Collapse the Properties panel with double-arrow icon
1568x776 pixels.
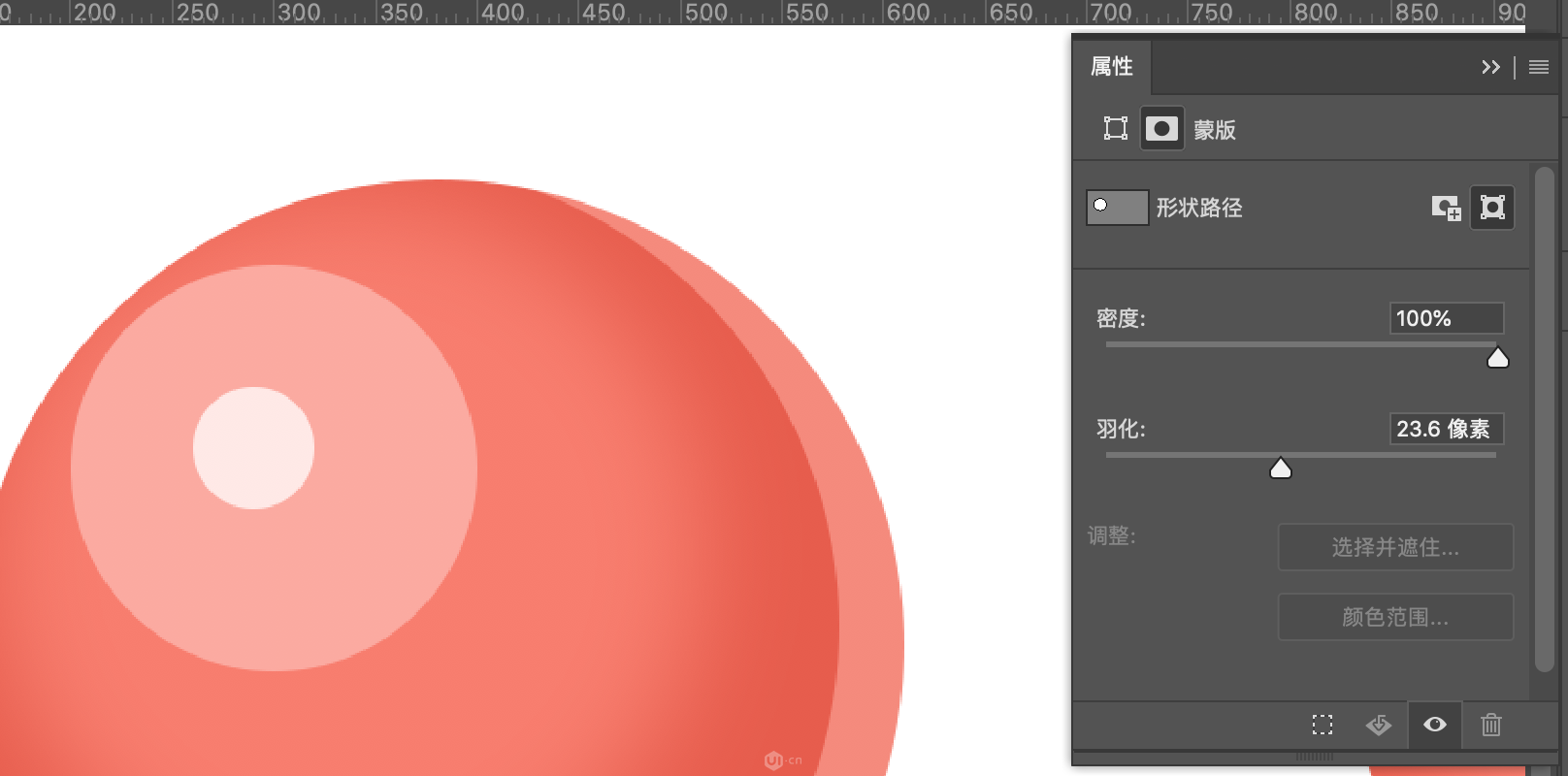1490,67
